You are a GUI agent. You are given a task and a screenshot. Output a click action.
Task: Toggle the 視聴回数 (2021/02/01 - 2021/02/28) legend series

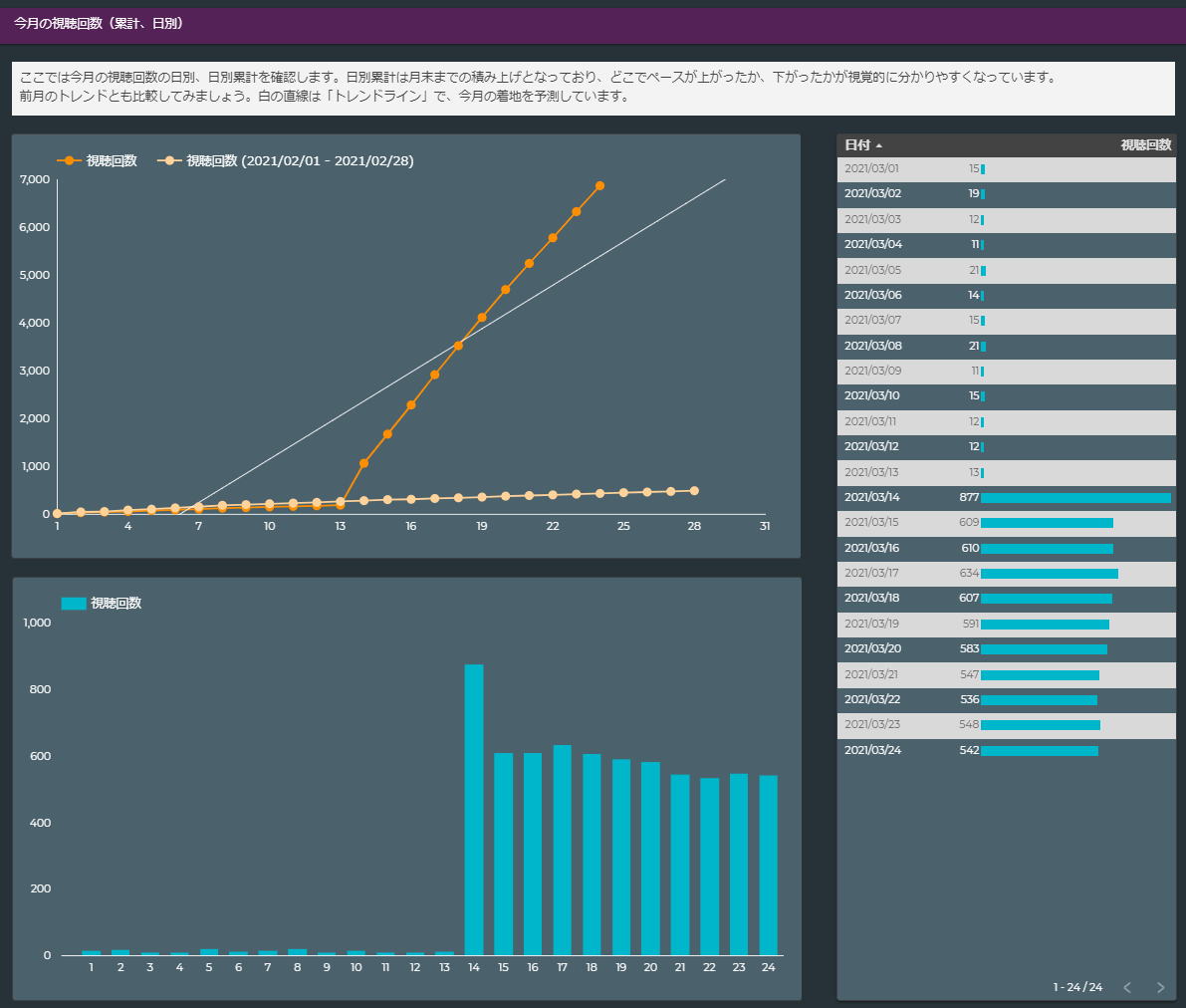pyautogui.click(x=300, y=160)
